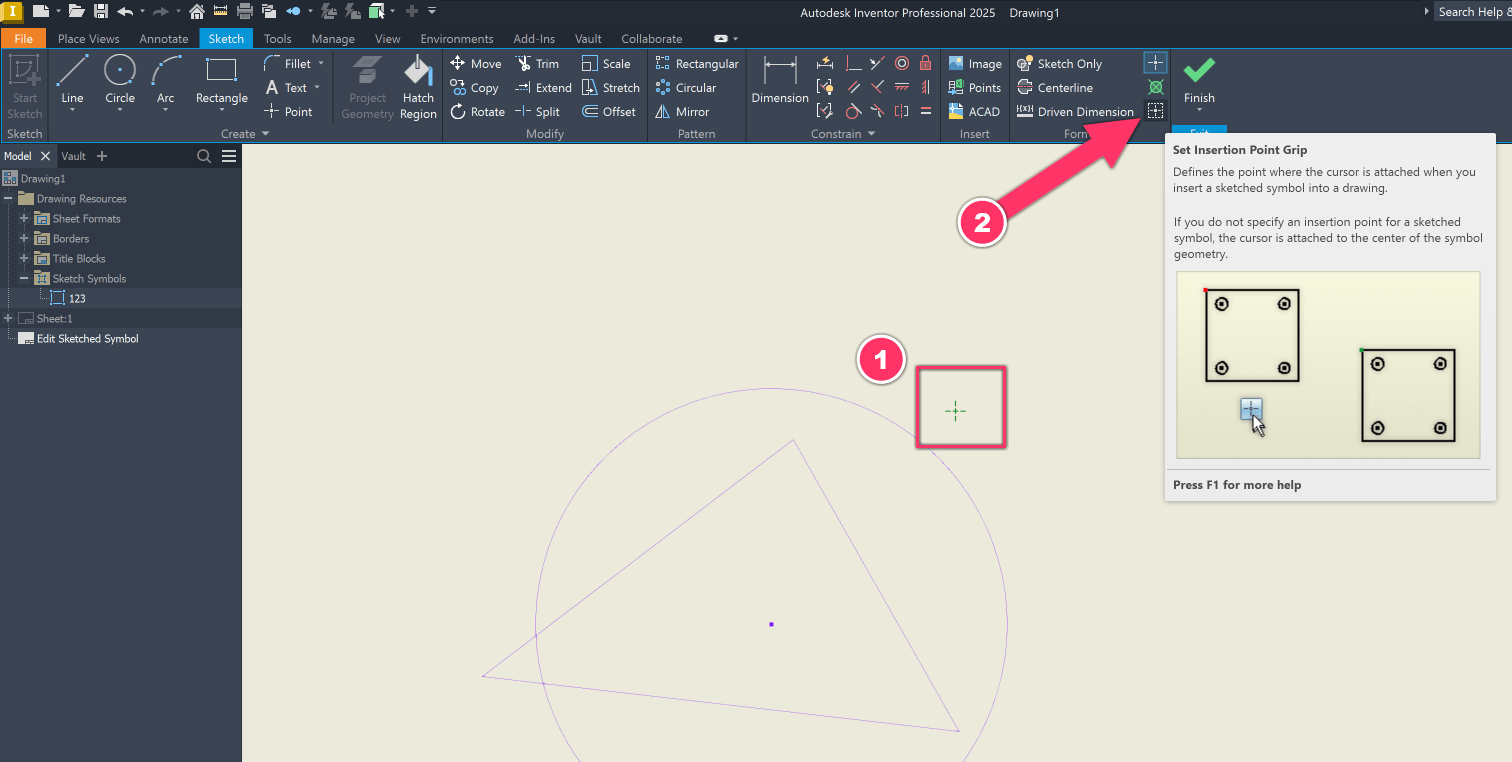Select the Rectangle tool
The image size is (1512, 762).
[220, 80]
